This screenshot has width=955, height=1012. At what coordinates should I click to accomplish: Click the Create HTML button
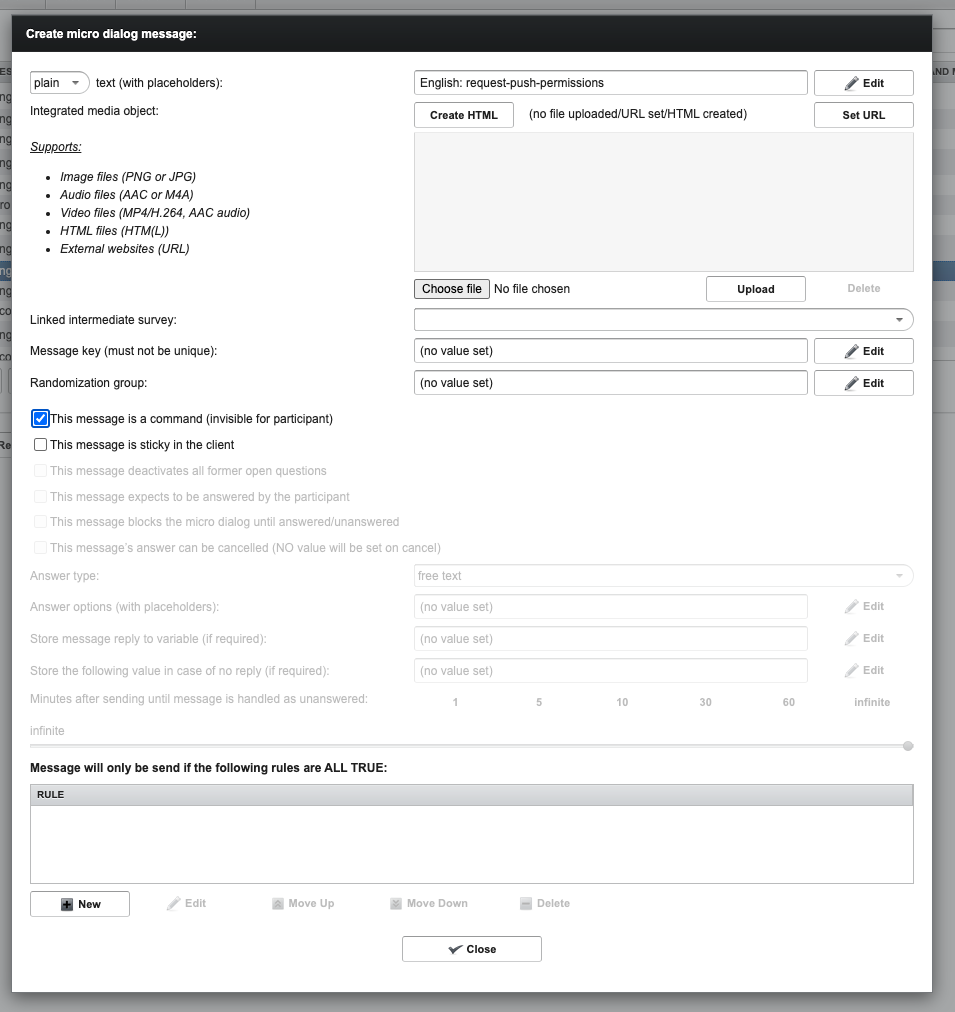pos(463,115)
